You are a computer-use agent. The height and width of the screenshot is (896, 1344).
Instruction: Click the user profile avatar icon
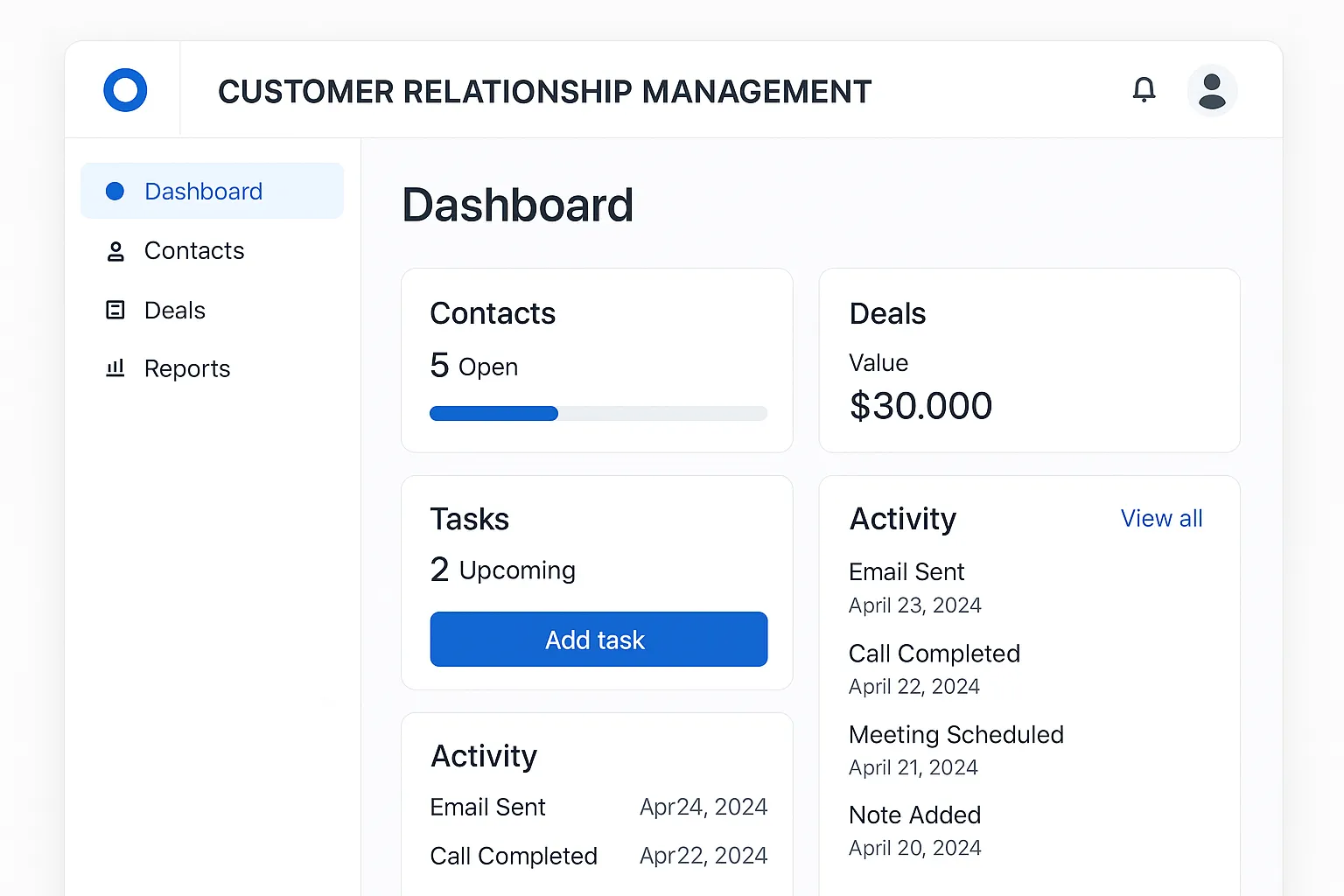point(1212,90)
